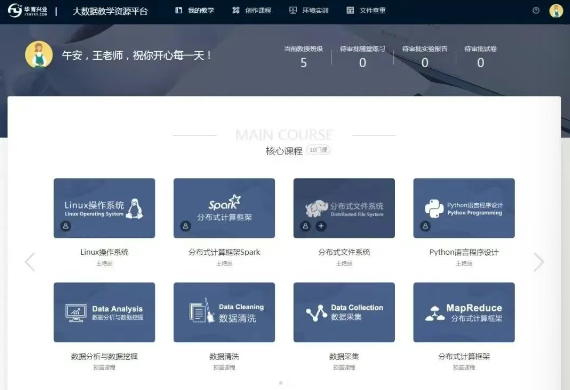Click the user icon on 分布式文件系统 card
The width and height of the screenshot is (570, 390).
click(x=305, y=226)
